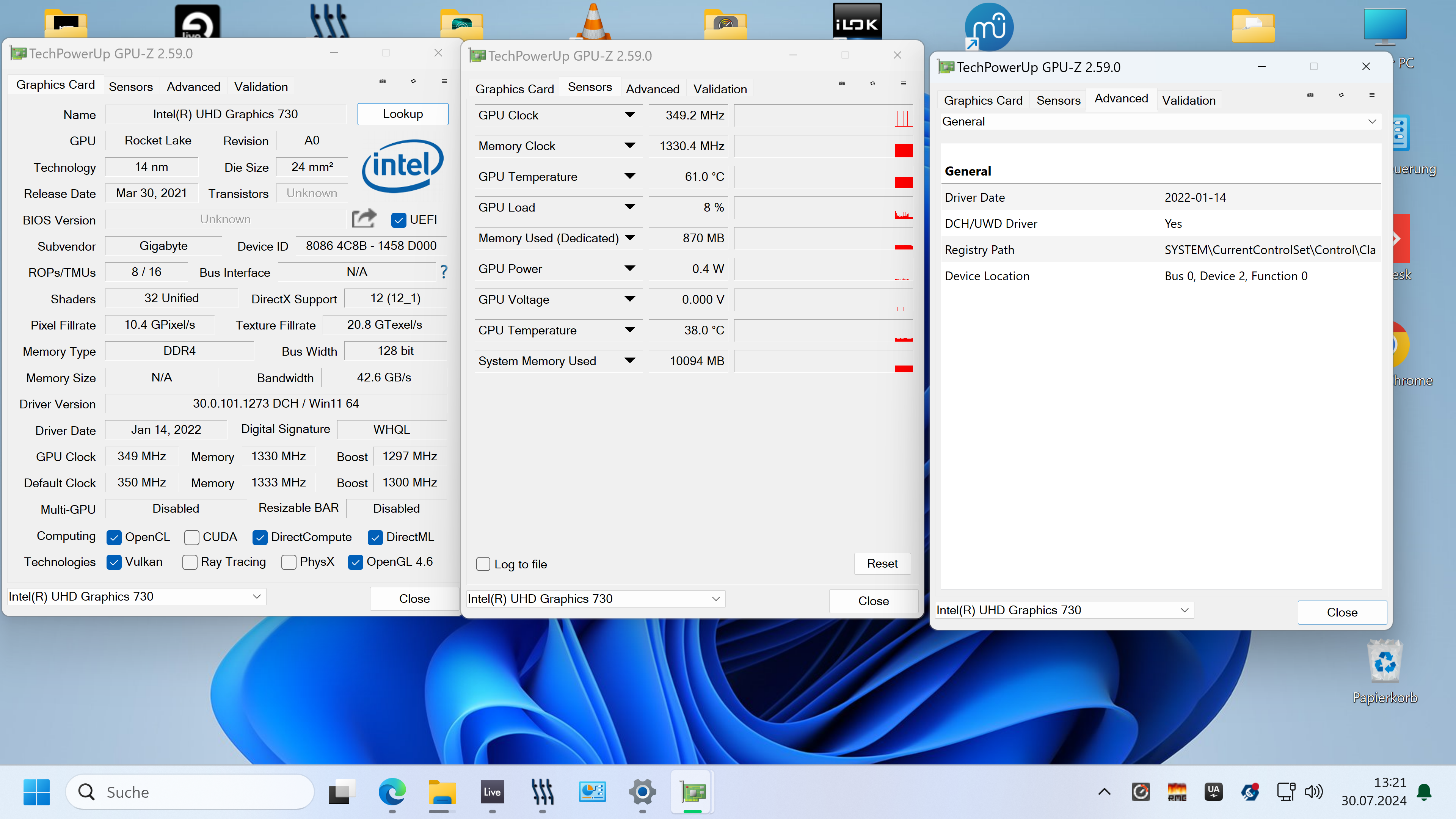
Task: Open Ableton Live from the taskbar
Action: [492, 792]
